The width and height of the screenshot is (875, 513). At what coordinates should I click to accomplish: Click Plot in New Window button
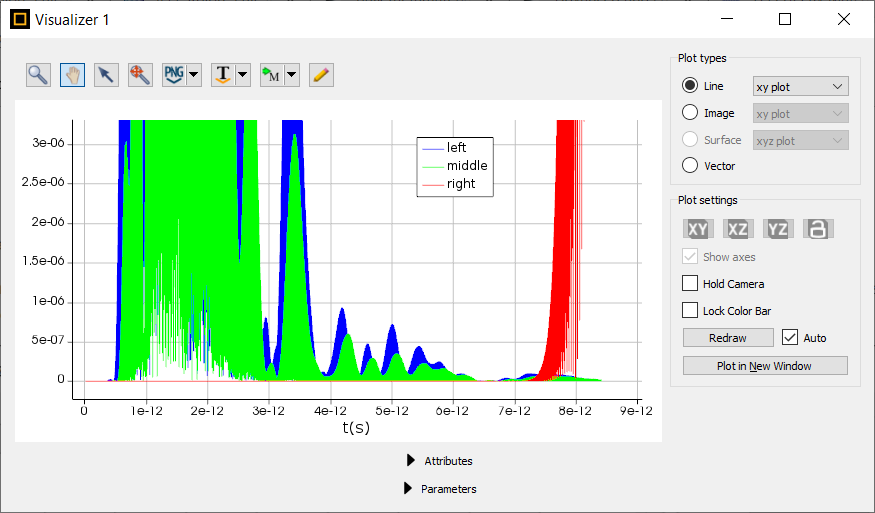(765, 366)
